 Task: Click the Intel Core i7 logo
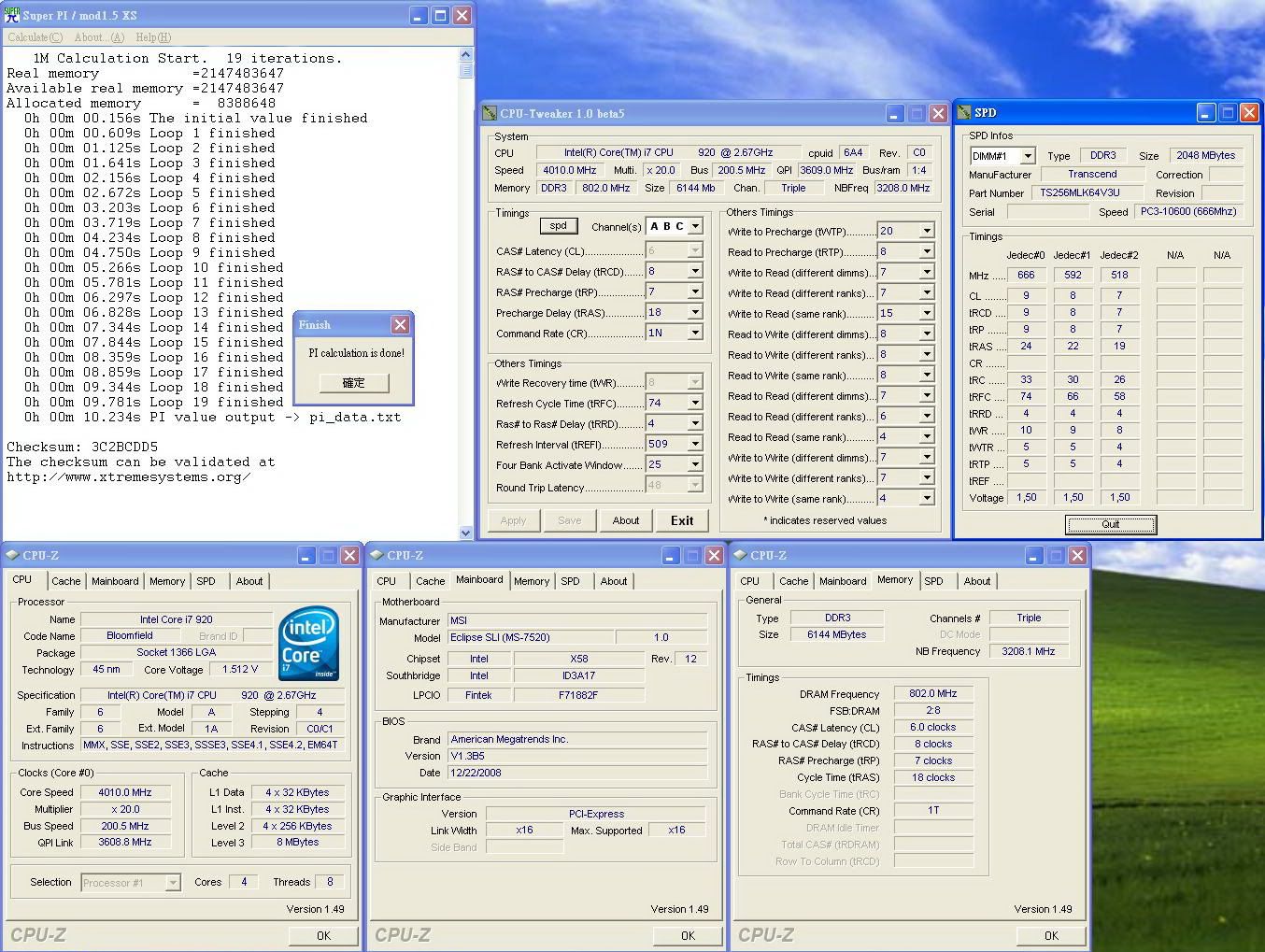point(309,644)
